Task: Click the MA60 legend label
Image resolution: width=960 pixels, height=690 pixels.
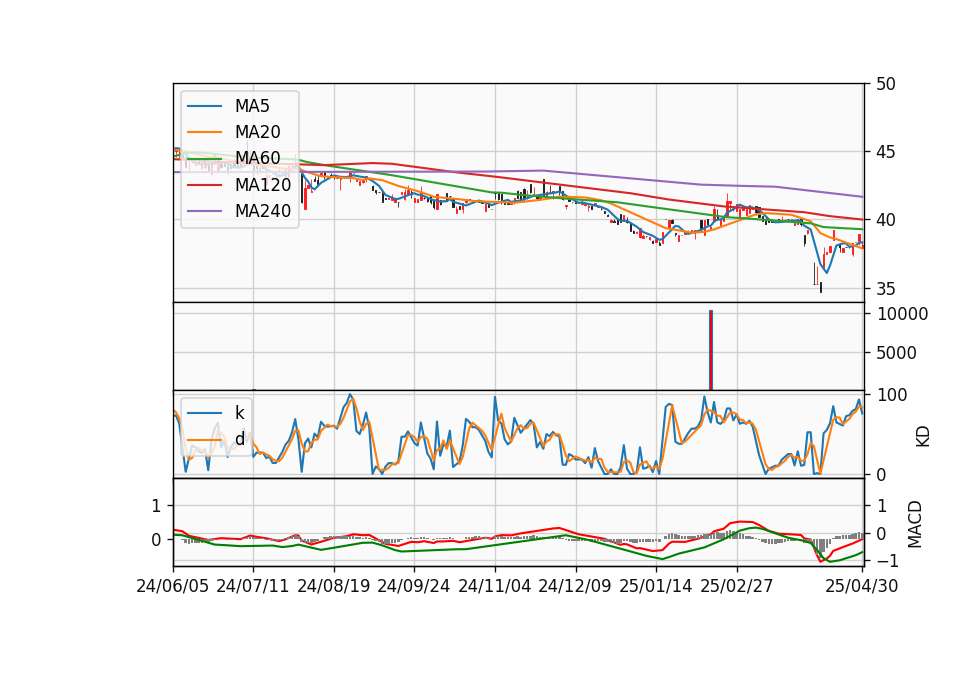Action: [257, 159]
